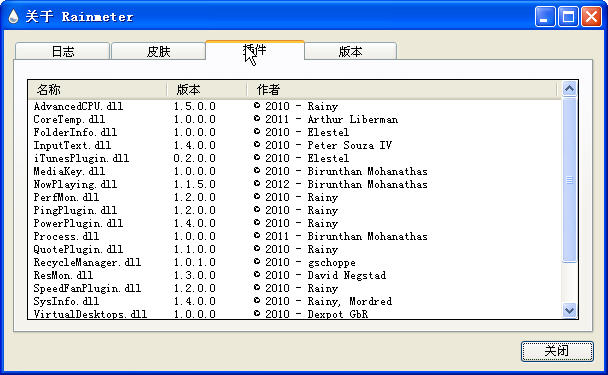
Task: Close the 关于 Rainmeter window
Action: (591, 17)
